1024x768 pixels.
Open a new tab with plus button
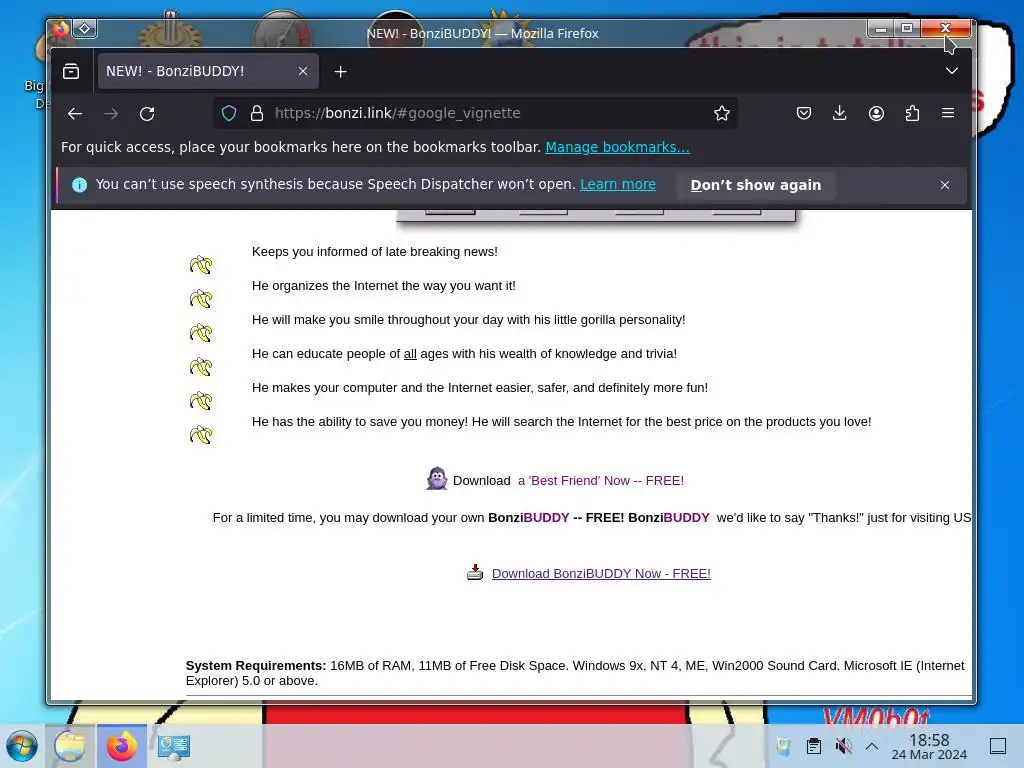[340, 71]
